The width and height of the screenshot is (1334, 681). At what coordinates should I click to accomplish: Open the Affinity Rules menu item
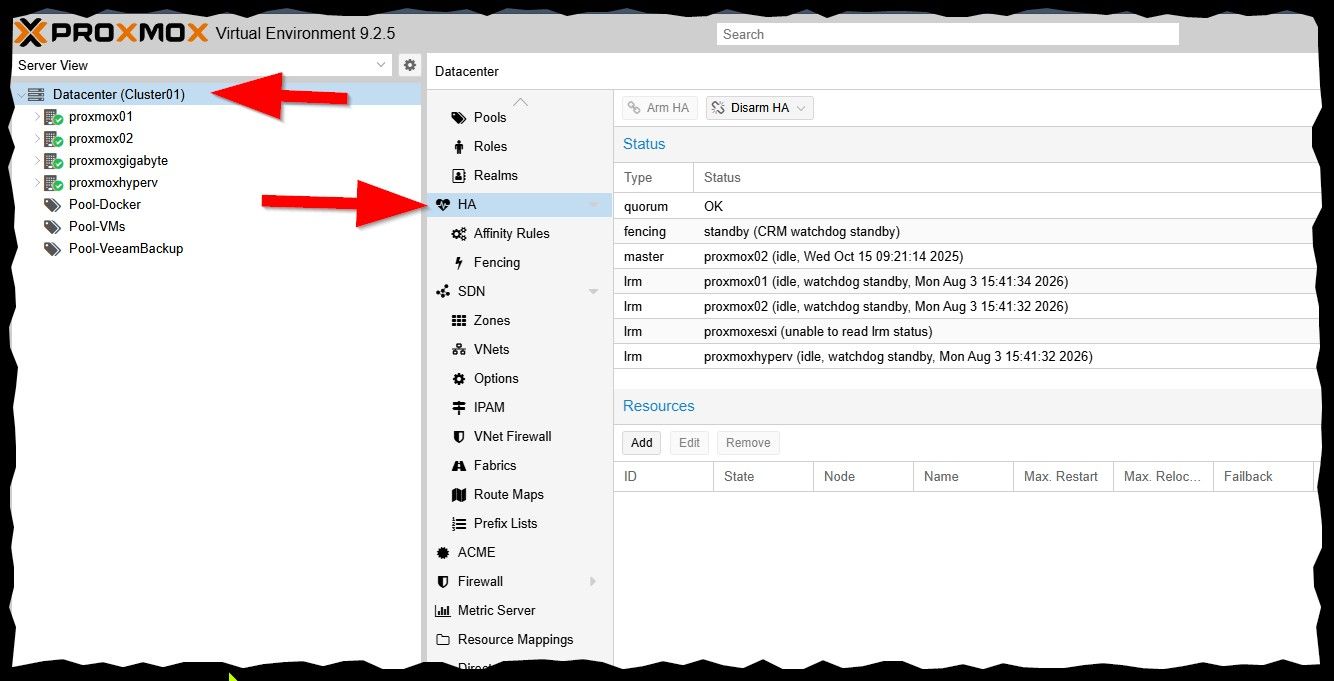[x=519, y=234]
